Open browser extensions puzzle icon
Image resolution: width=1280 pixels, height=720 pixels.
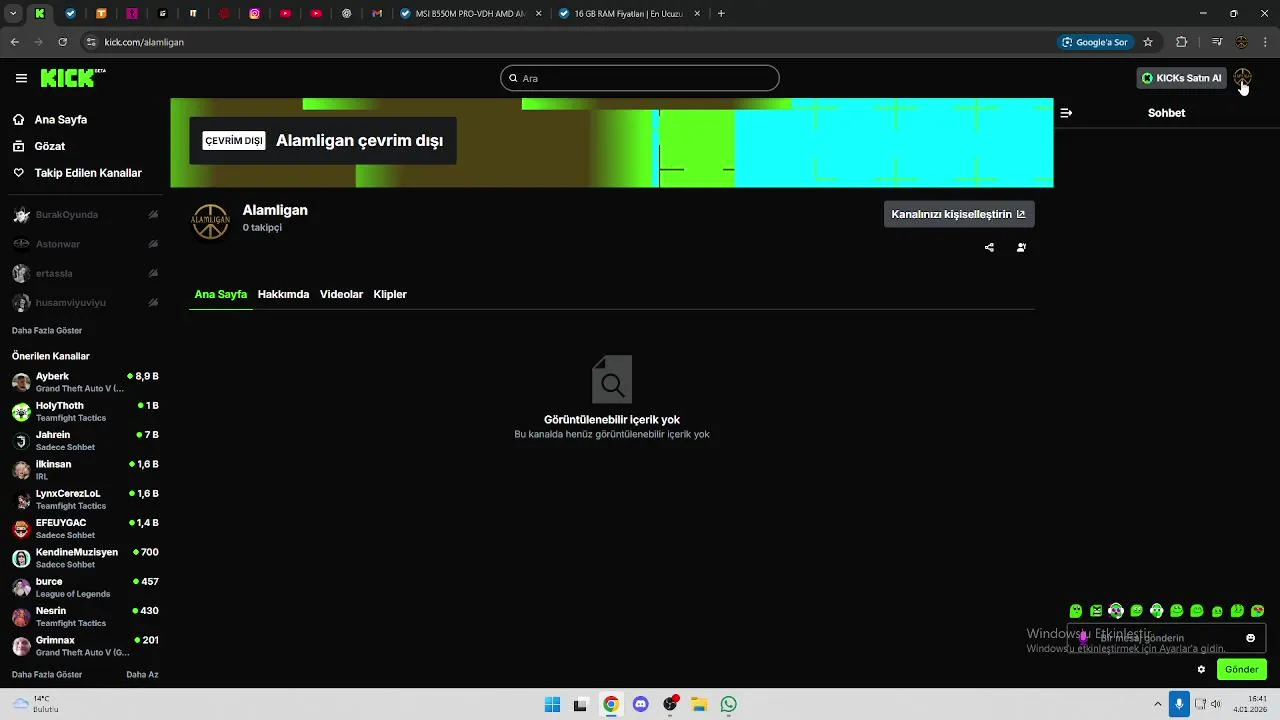(1182, 42)
